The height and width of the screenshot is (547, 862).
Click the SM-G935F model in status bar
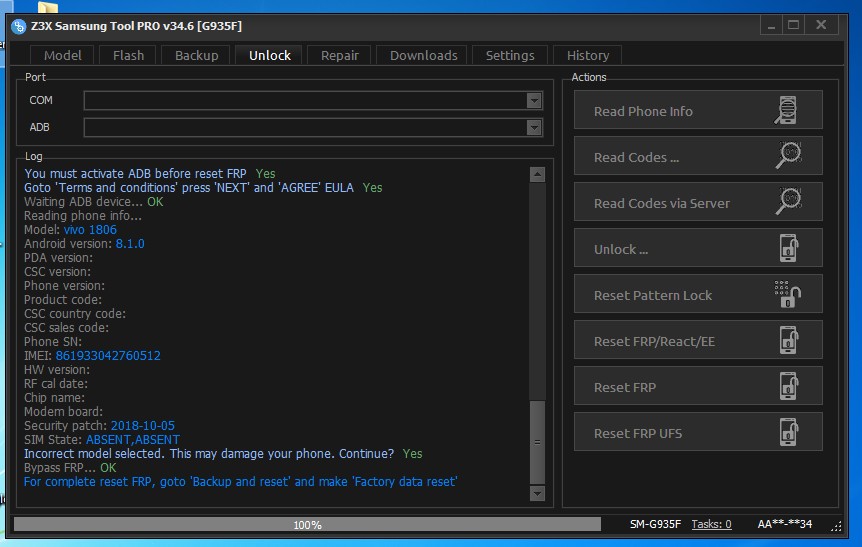point(655,524)
